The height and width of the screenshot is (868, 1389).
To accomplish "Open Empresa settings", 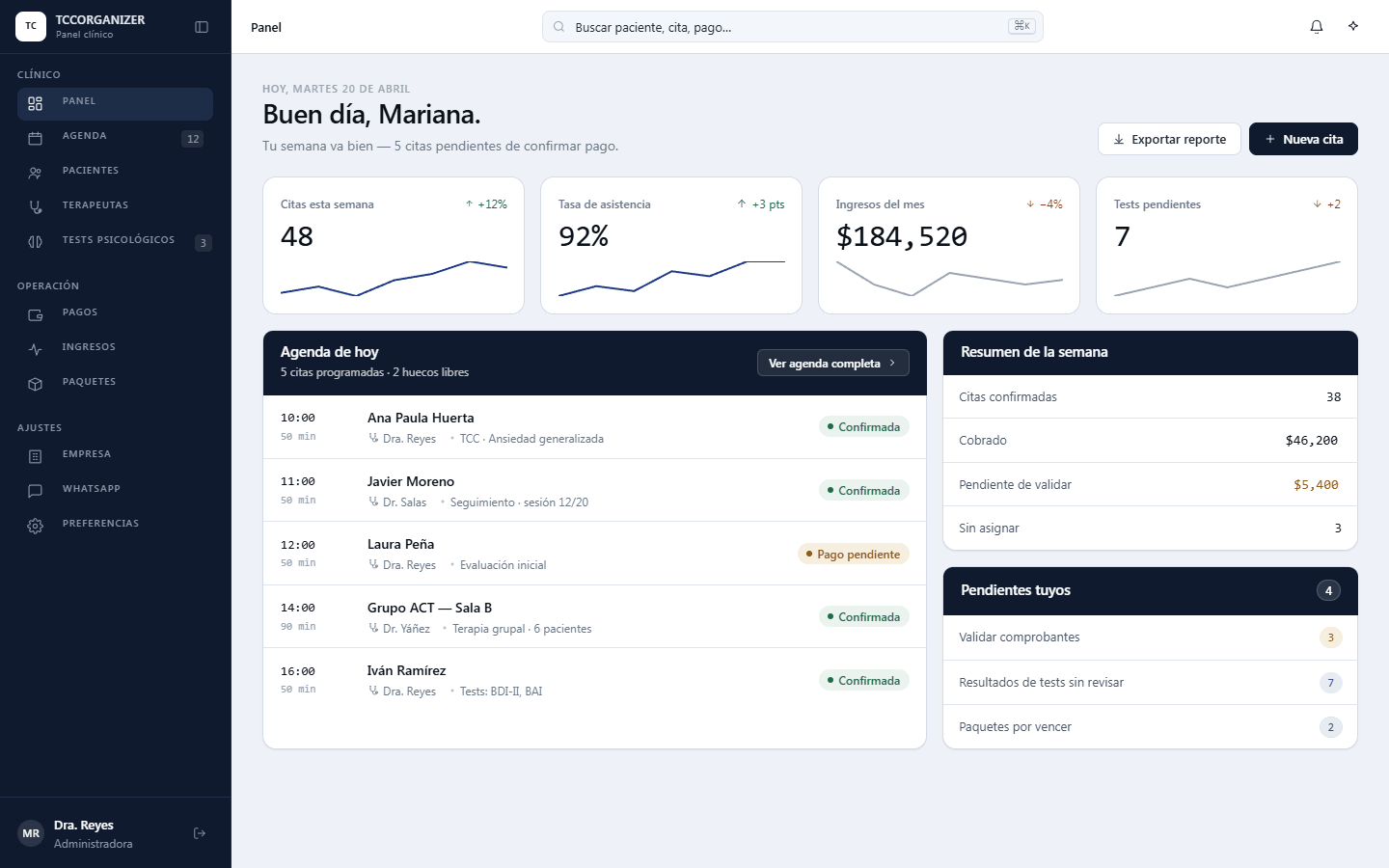I will 115,456.
